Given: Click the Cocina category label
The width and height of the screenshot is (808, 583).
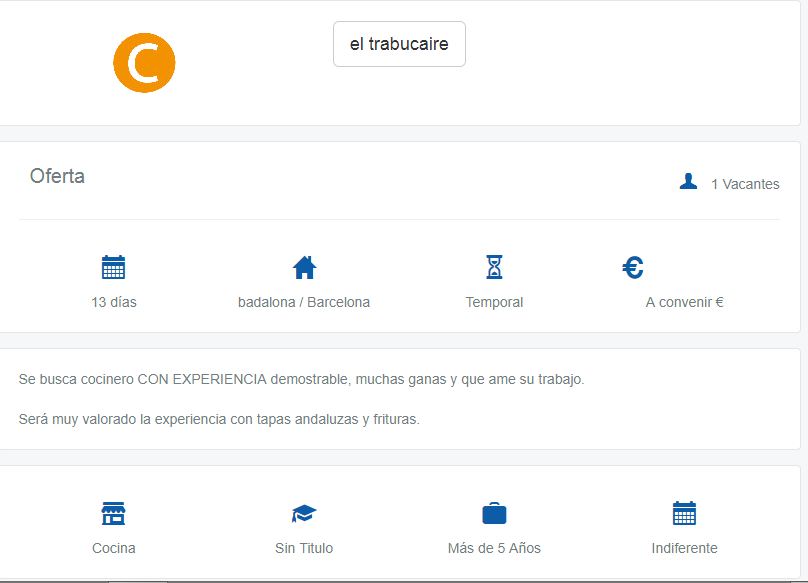Looking at the screenshot, I should coord(114,548).
